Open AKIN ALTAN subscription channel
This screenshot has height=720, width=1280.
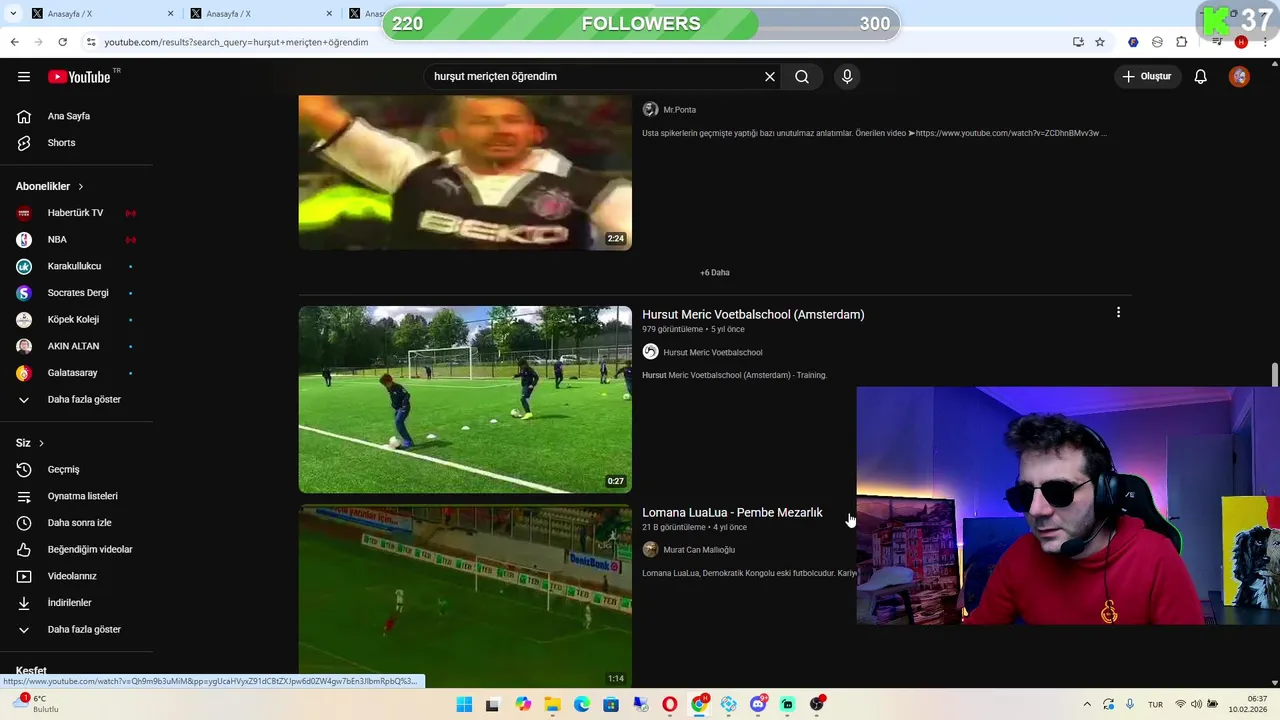pyautogui.click(x=76, y=346)
